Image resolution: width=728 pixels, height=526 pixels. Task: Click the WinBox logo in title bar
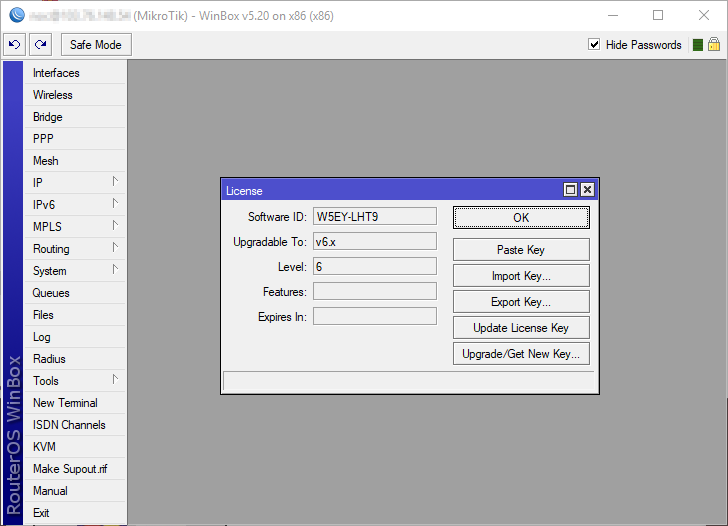[17, 15]
